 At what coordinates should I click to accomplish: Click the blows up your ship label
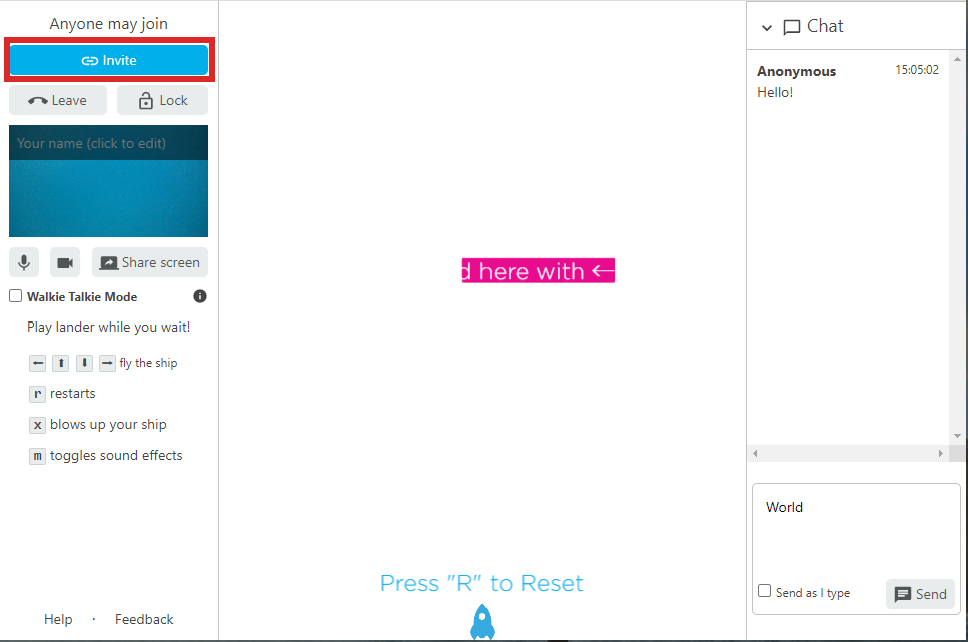click(x=108, y=425)
